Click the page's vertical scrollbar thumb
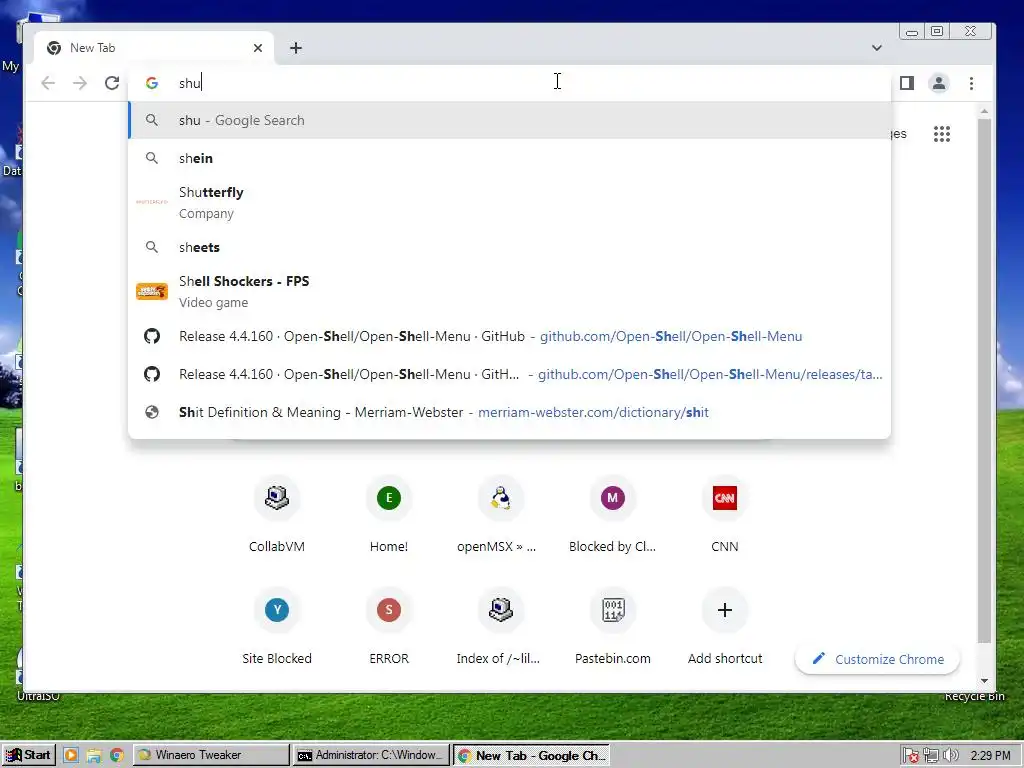 pyautogui.click(x=984, y=380)
